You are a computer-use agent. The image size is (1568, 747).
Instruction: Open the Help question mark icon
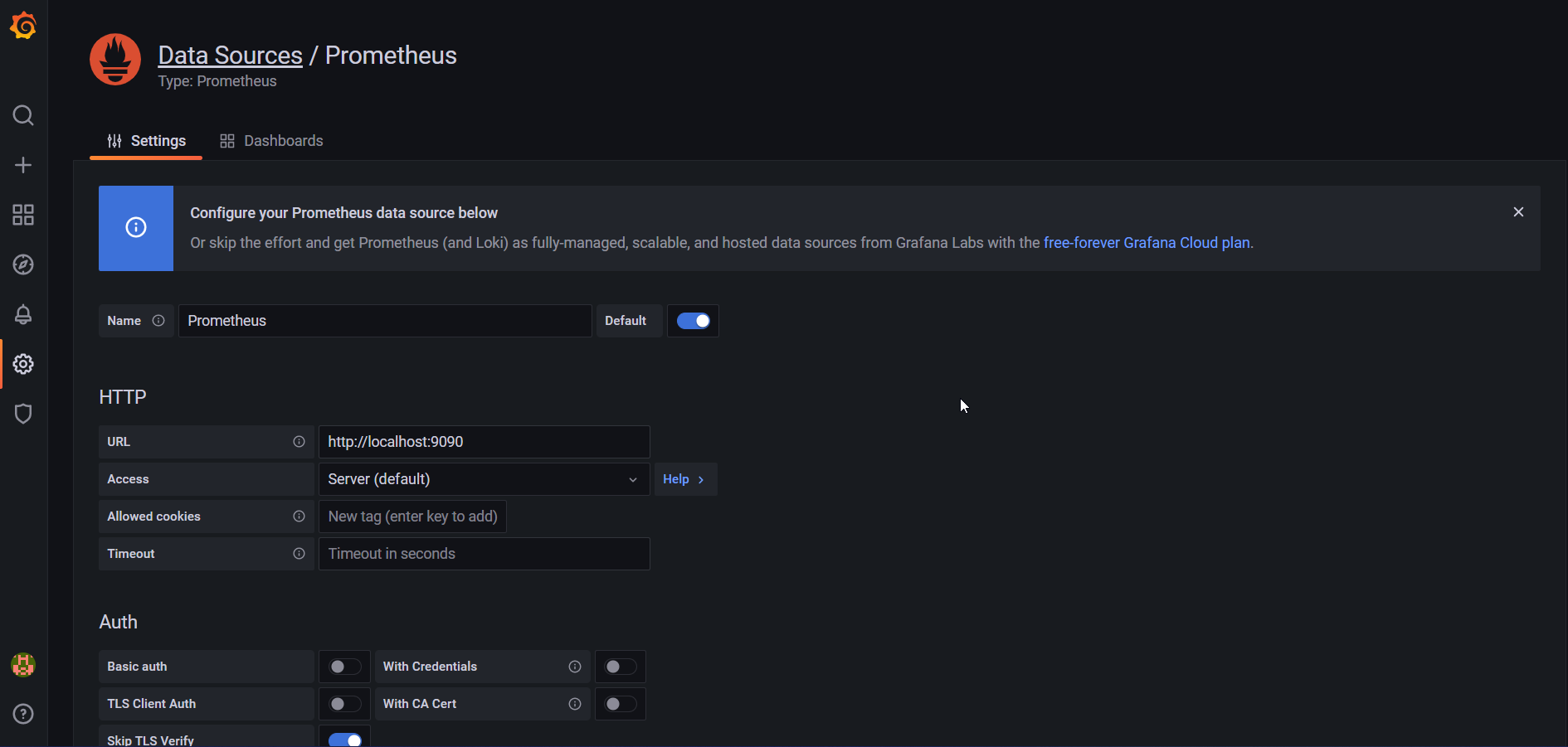point(23,714)
